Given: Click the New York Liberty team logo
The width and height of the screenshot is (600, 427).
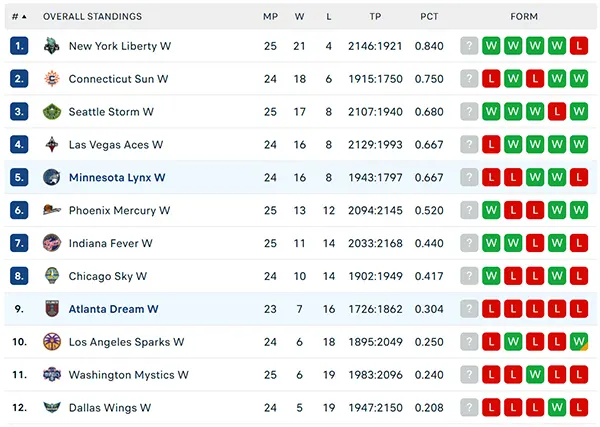Looking at the screenshot, I should point(52,46).
